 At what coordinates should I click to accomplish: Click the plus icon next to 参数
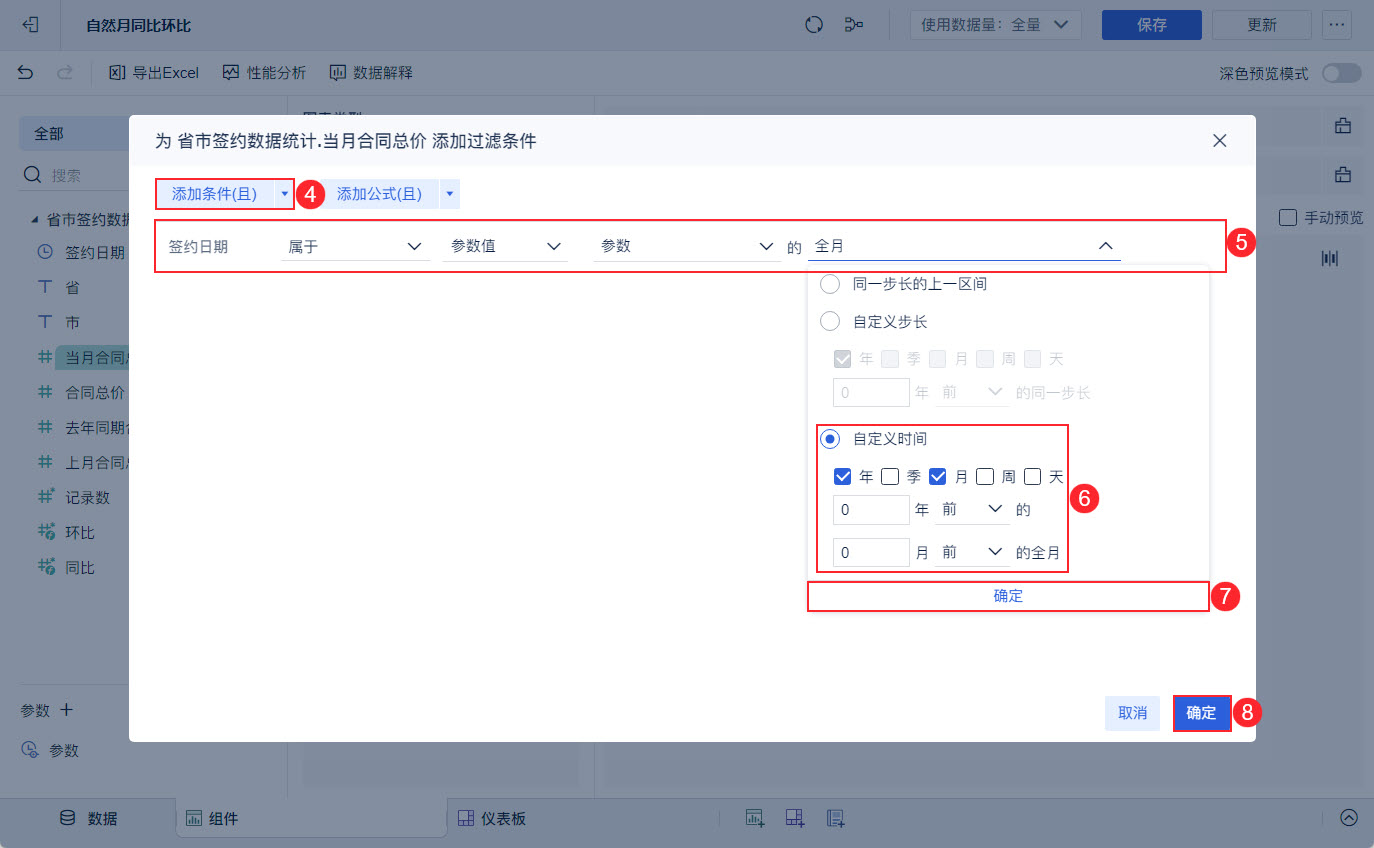67,710
